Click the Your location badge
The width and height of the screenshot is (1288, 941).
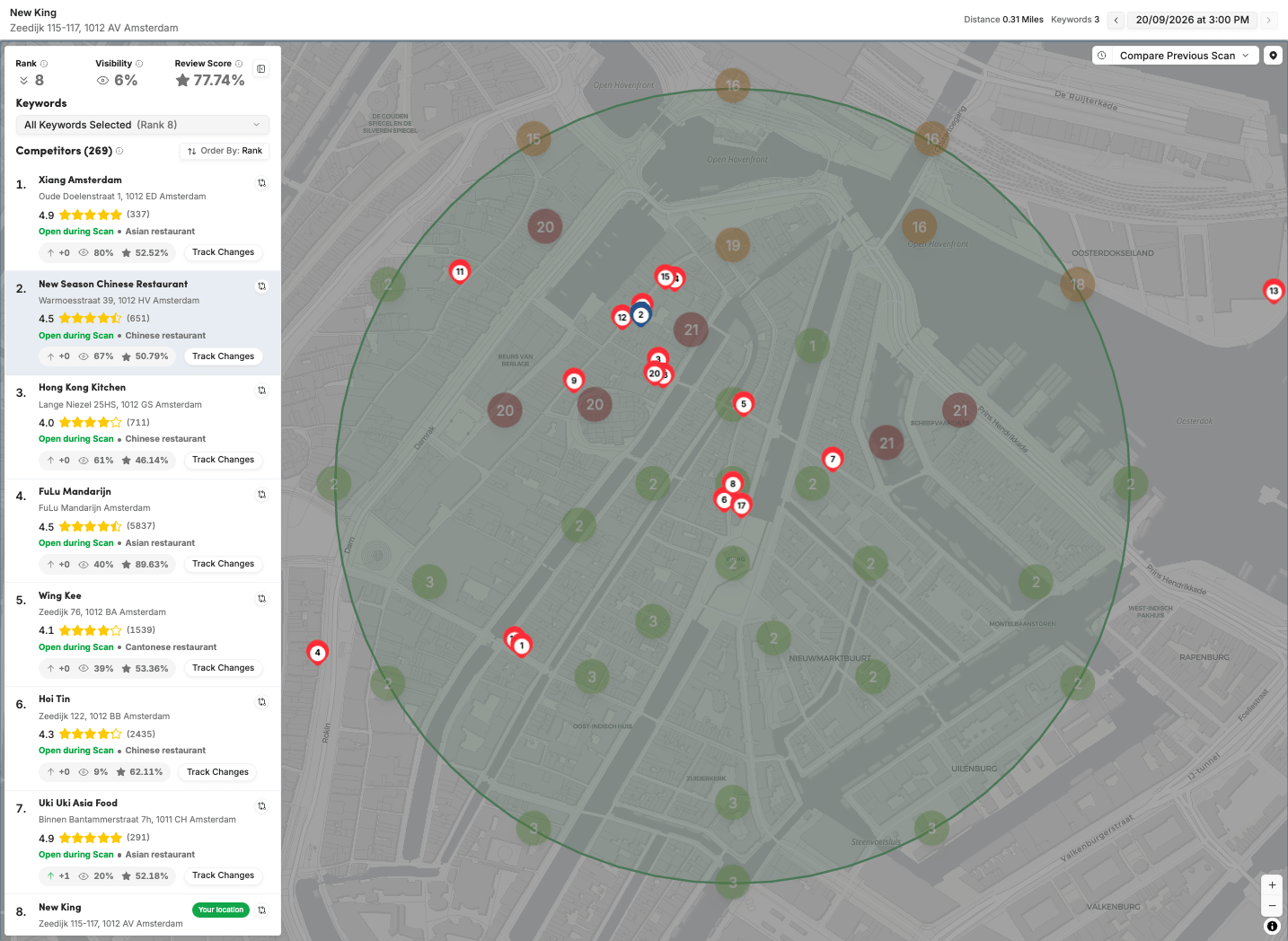(x=221, y=910)
